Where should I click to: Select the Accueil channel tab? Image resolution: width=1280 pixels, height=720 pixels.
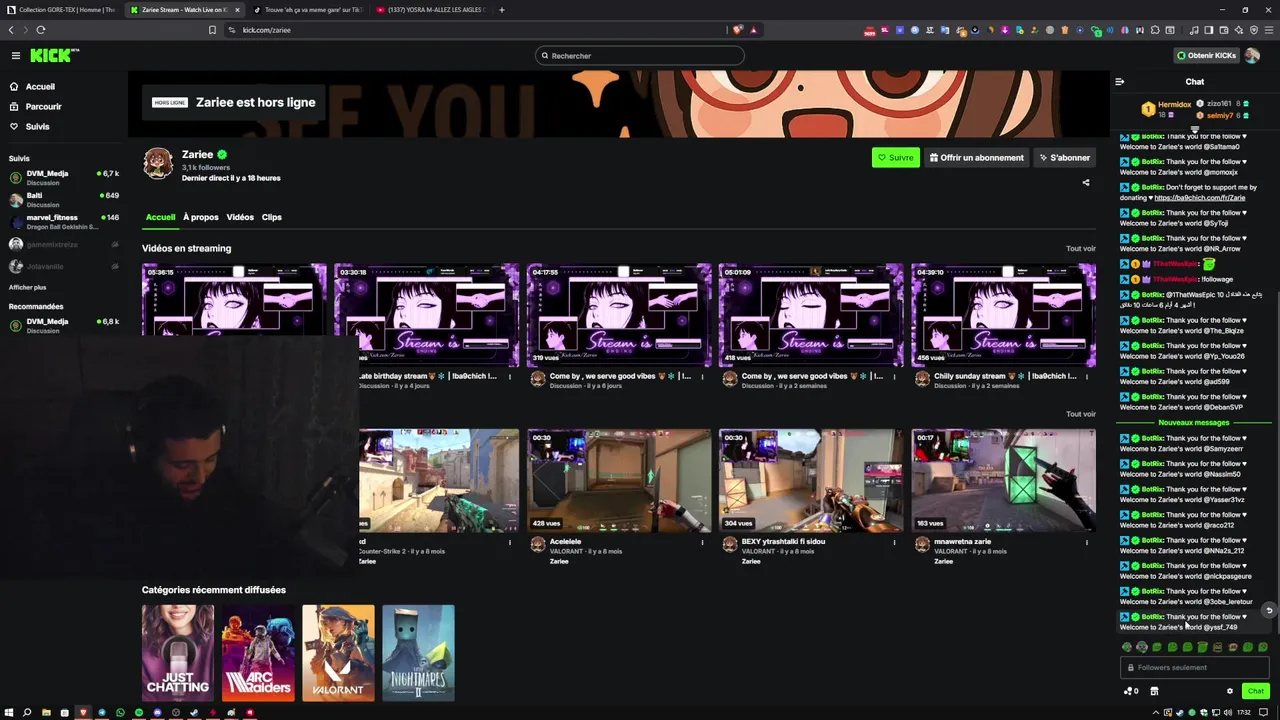[x=160, y=217]
